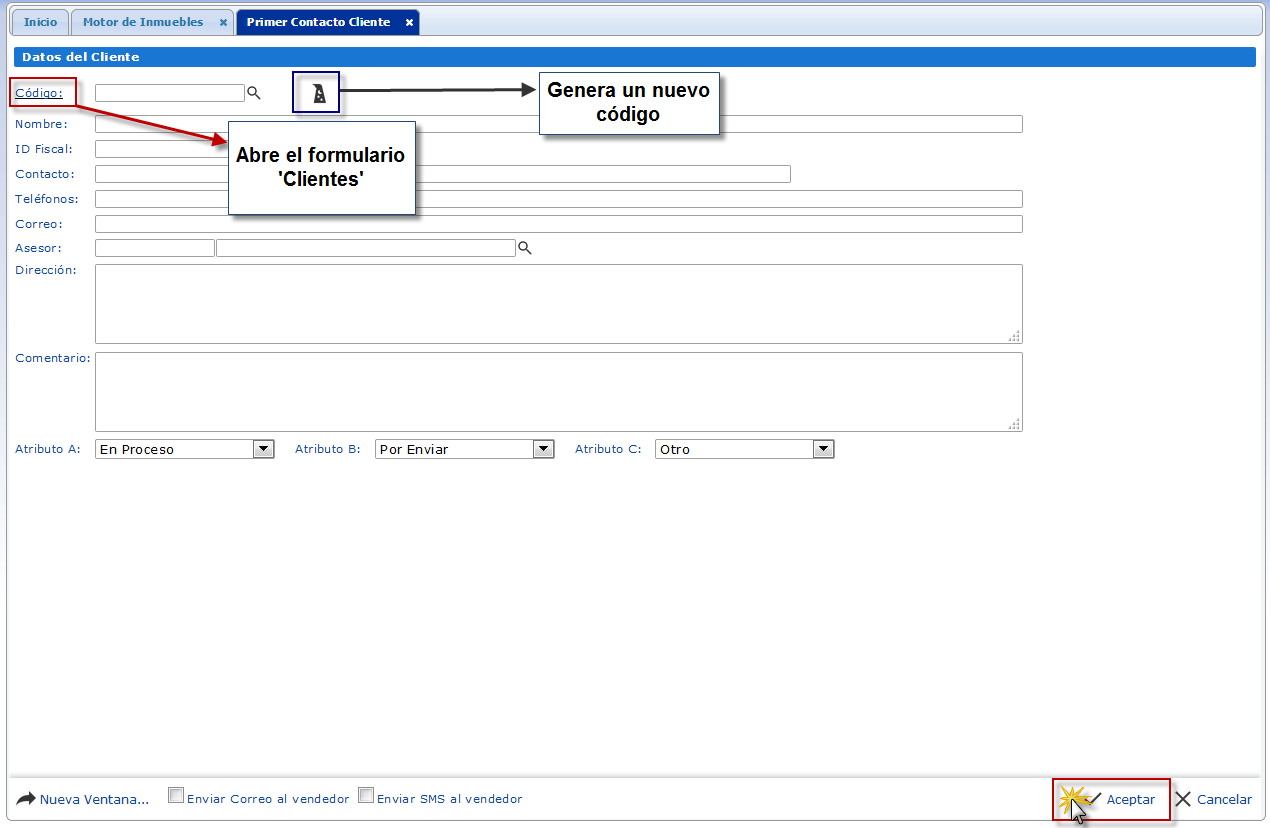The width and height of the screenshot is (1270, 828).
Task: Close the Primer Contacto Cliente tab
Action: pos(409,22)
